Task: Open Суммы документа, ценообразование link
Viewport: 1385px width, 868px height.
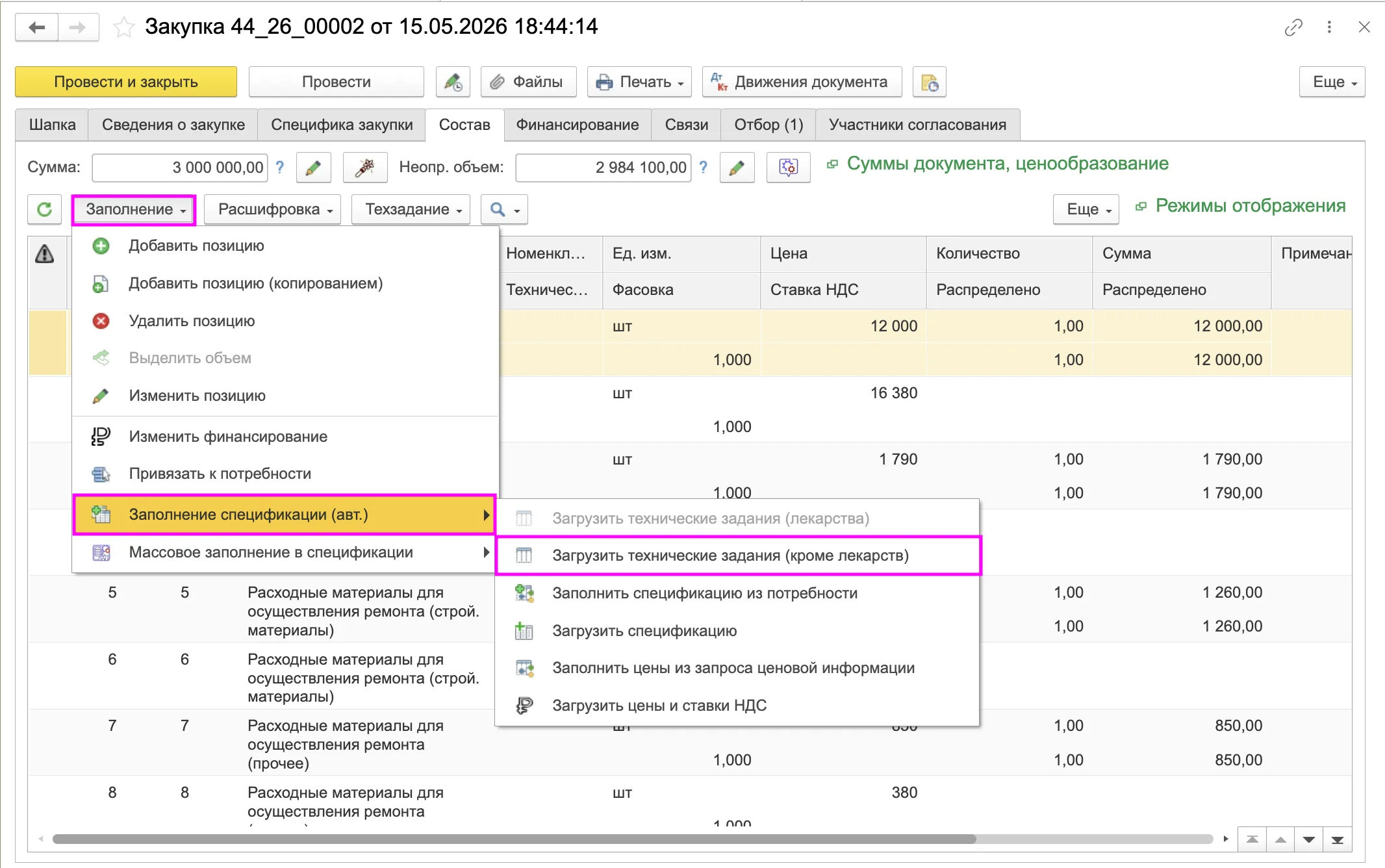Action: tap(1008, 164)
